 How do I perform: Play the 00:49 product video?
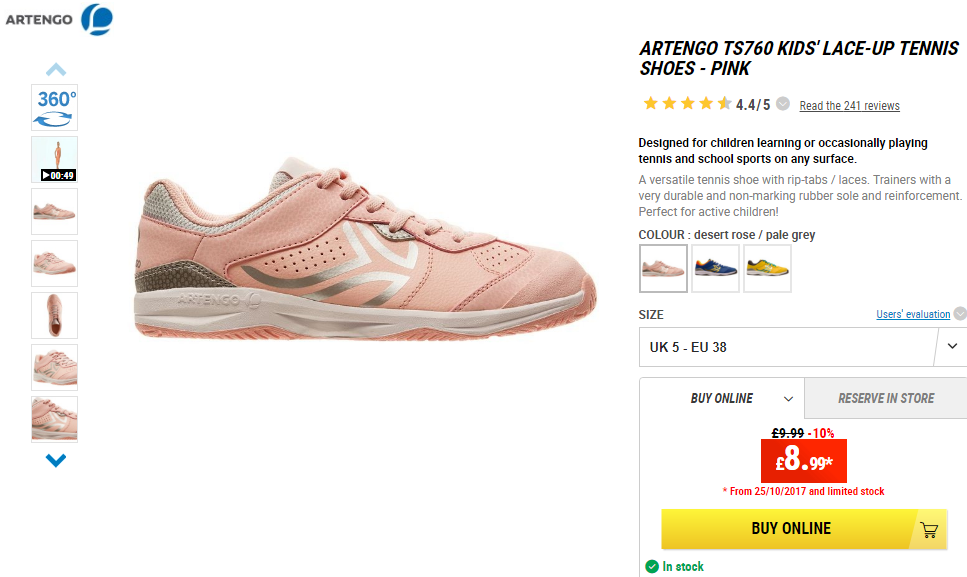coord(55,160)
